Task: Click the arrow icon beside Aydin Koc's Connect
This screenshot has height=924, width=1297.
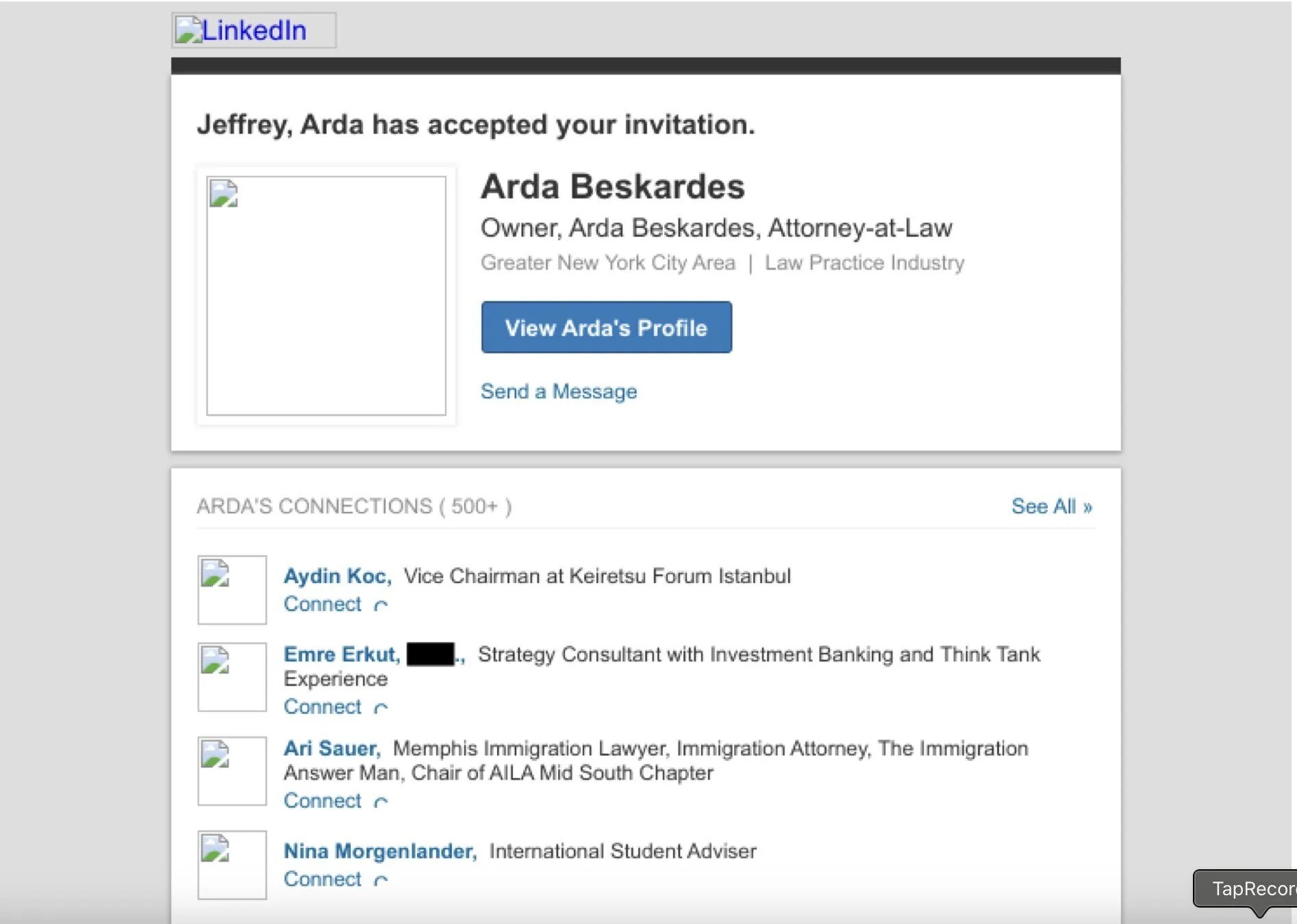Action: 381,605
